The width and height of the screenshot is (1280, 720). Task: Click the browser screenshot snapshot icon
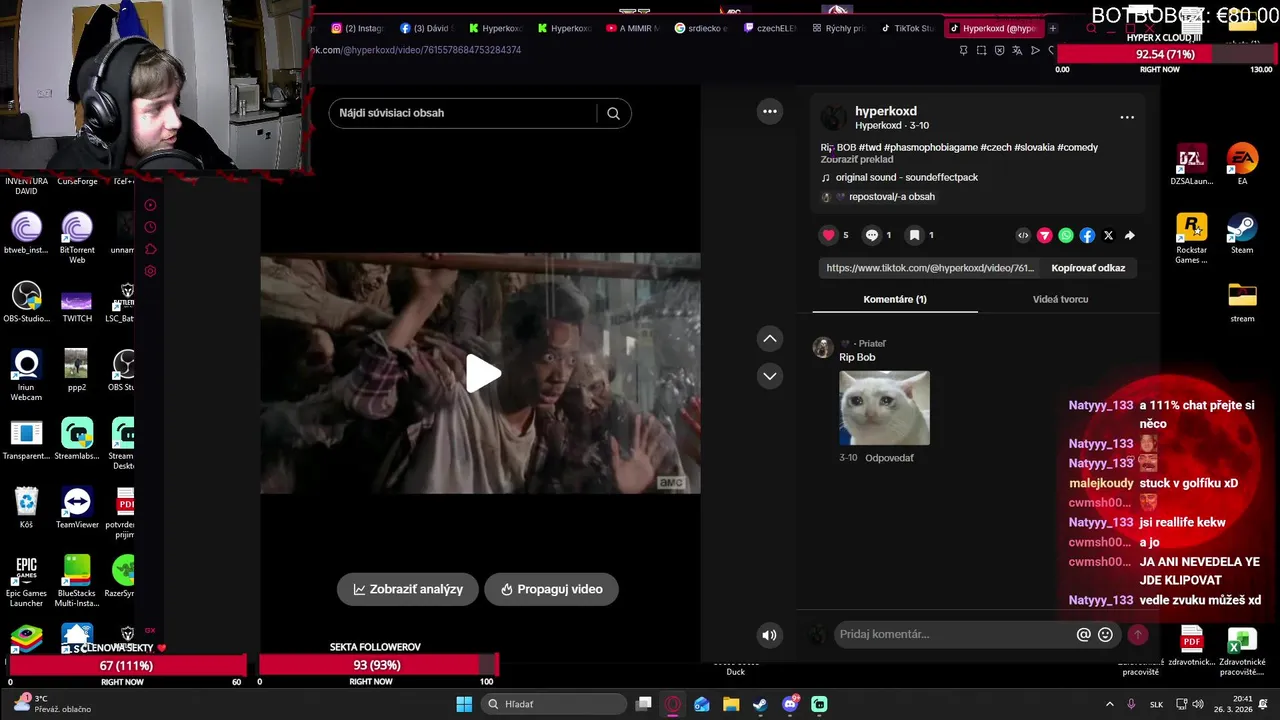981,50
